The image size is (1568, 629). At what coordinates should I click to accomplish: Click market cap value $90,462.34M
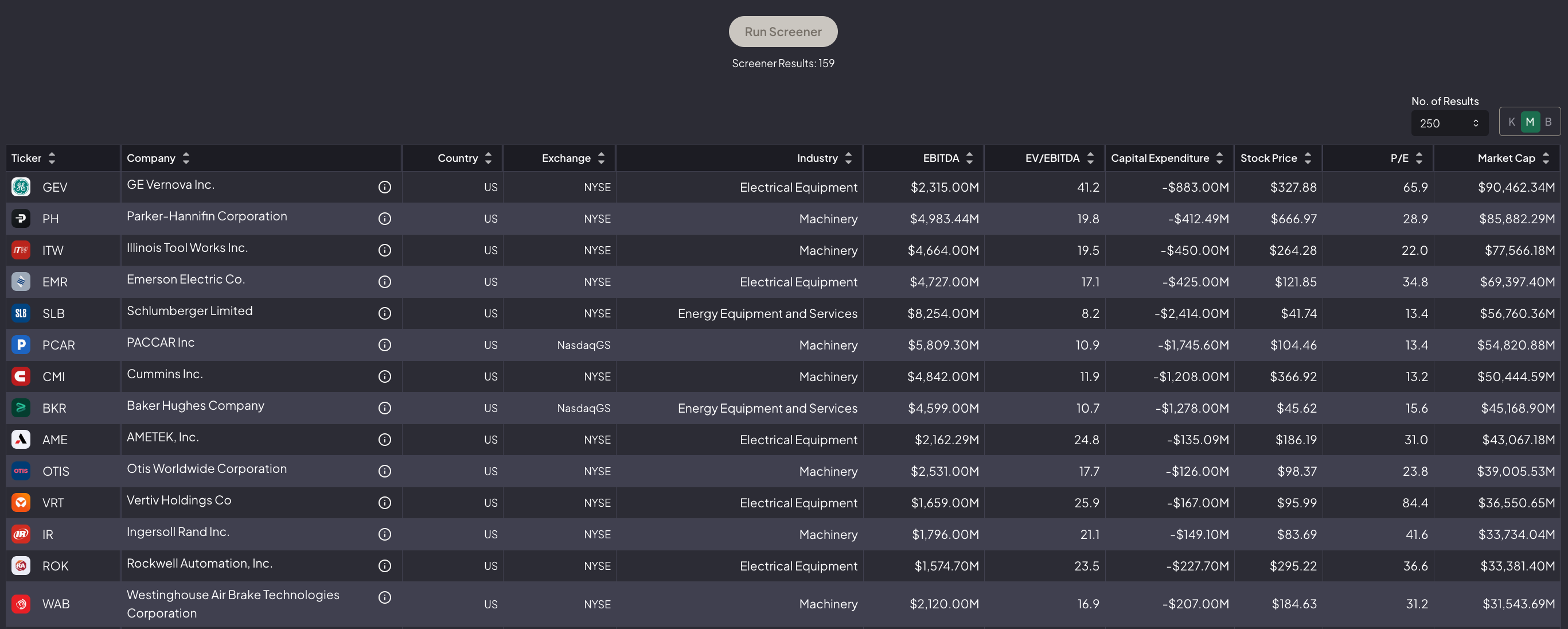pos(1516,188)
